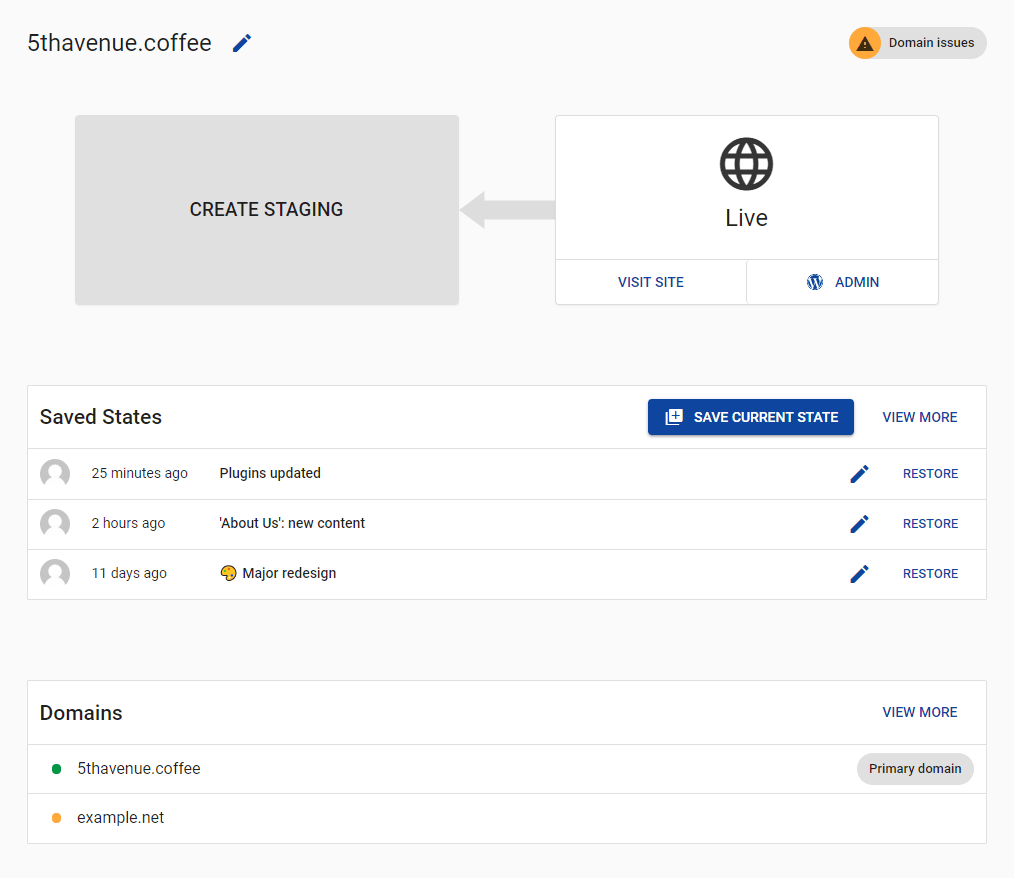Viewport: 1014px width, 878px height.
Task: Save the current state
Action: coord(751,417)
